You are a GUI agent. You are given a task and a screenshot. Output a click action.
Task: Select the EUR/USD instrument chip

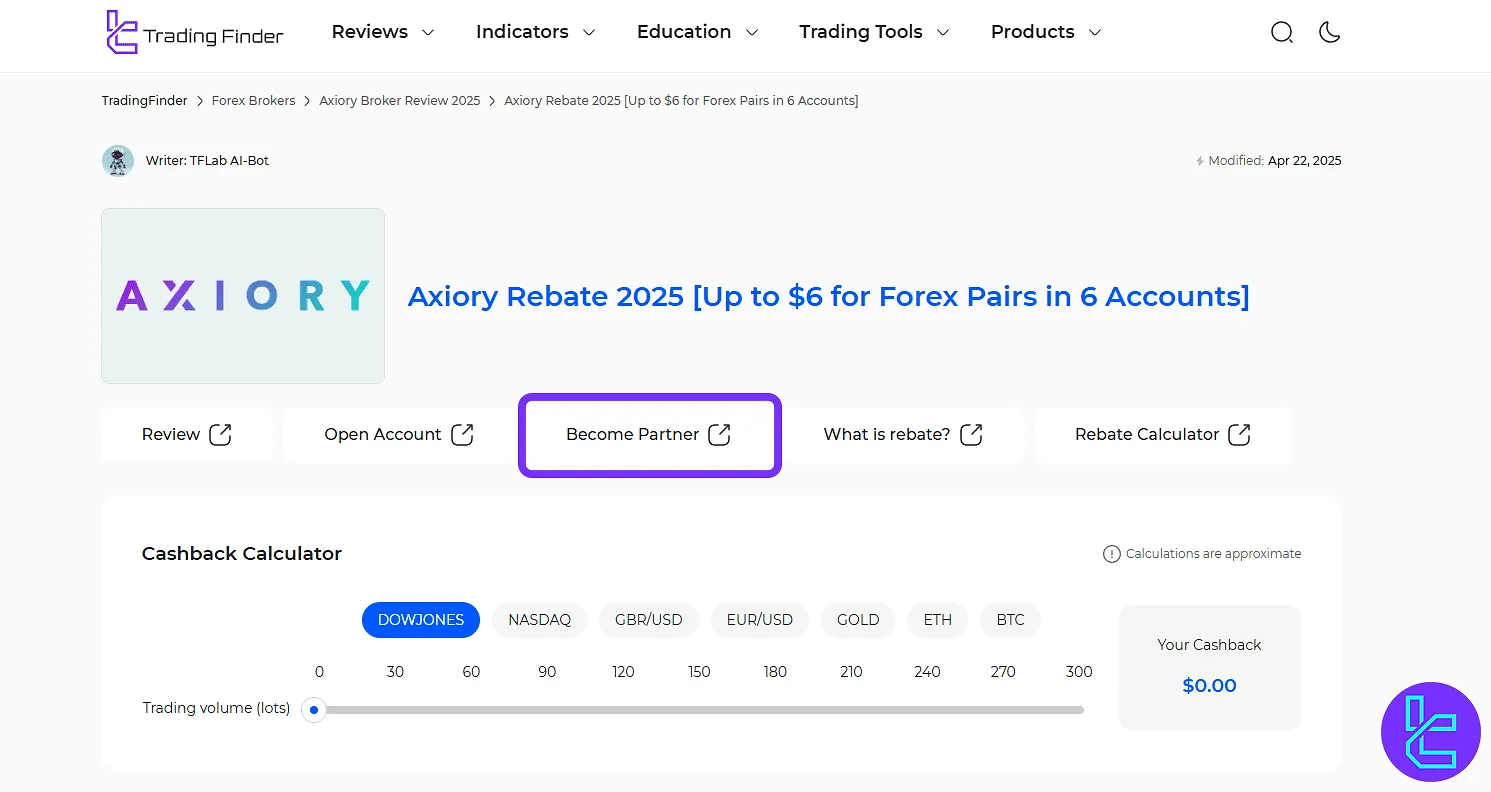[x=760, y=620]
